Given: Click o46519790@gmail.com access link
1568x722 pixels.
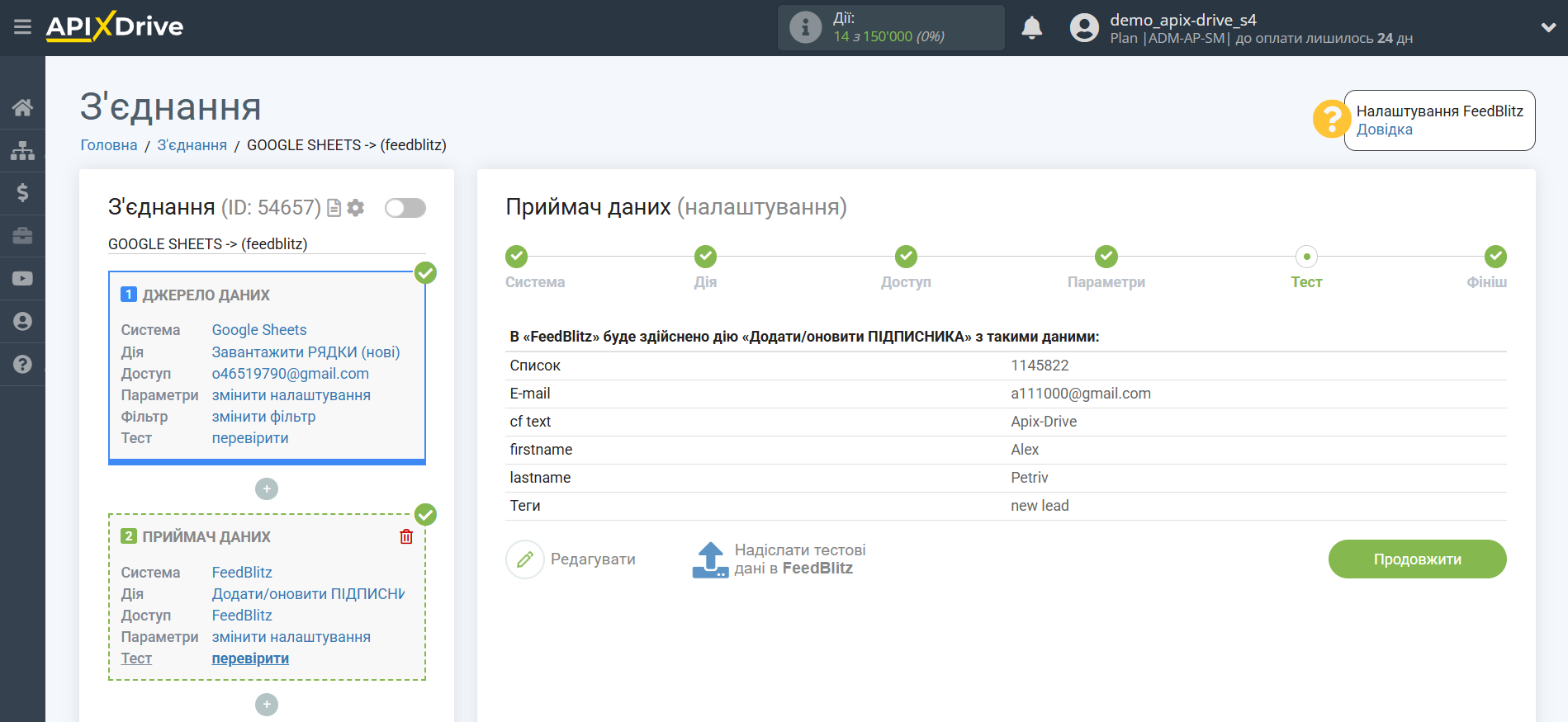Looking at the screenshot, I should pyautogui.click(x=290, y=374).
